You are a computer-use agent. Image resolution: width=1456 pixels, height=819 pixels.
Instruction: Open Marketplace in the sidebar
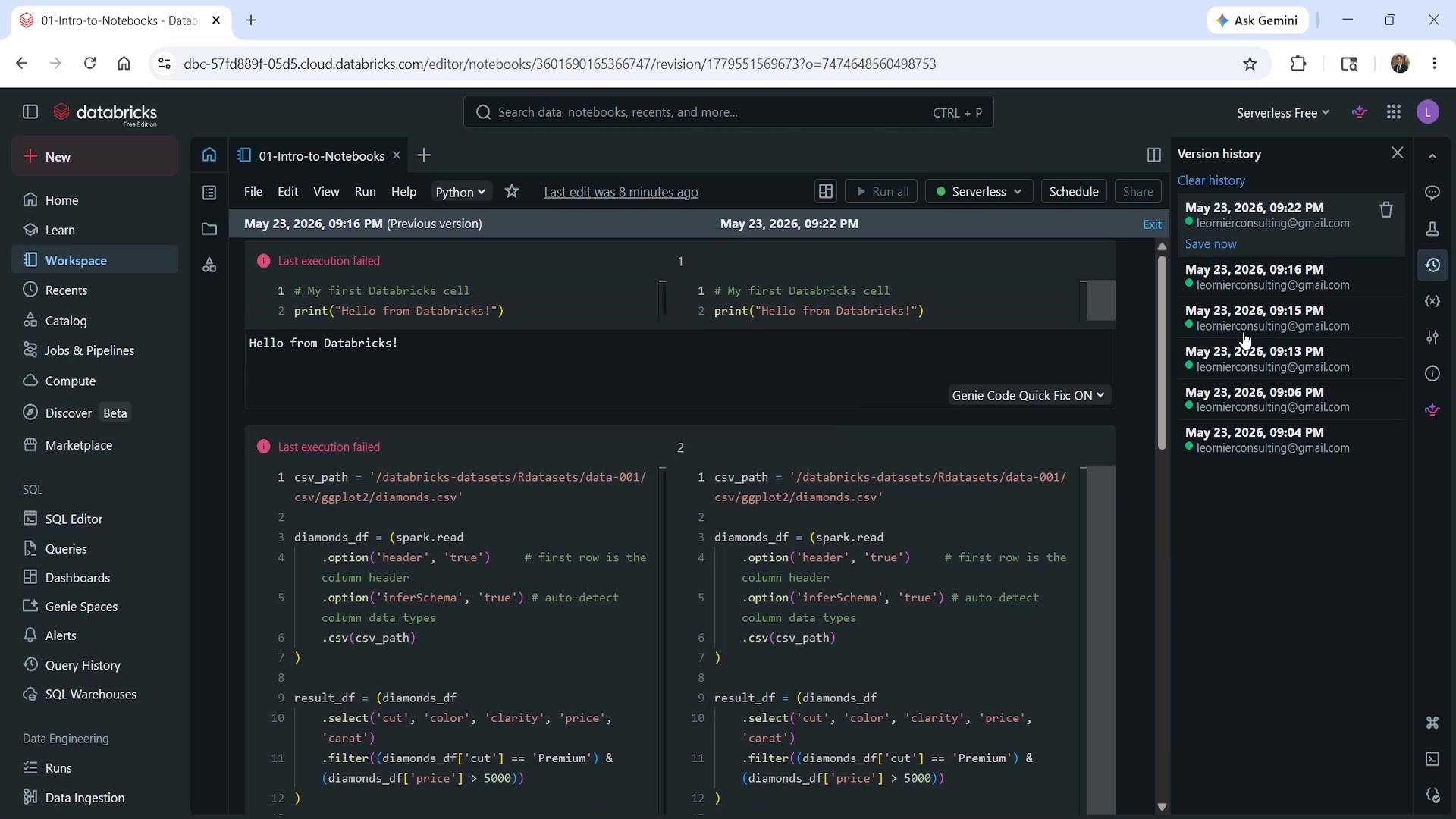click(95, 445)
